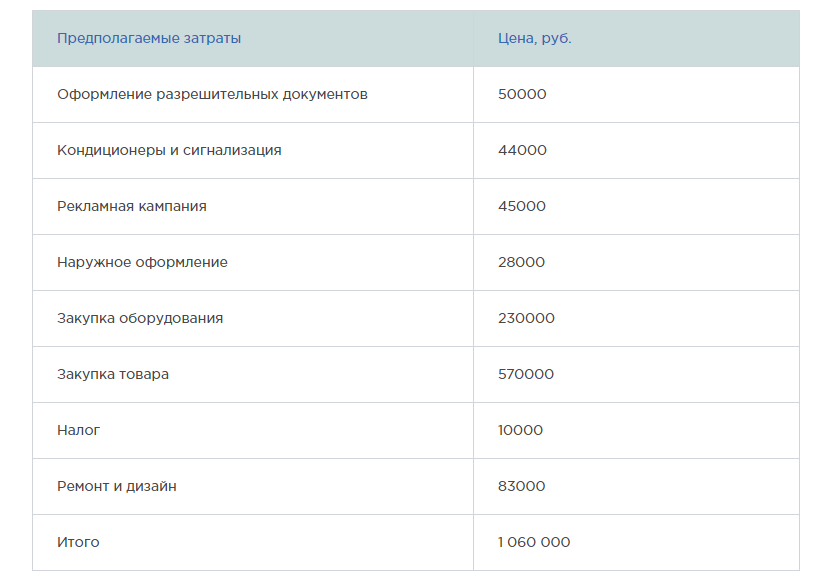Click the 83000 price value

(x=521, y=486)
